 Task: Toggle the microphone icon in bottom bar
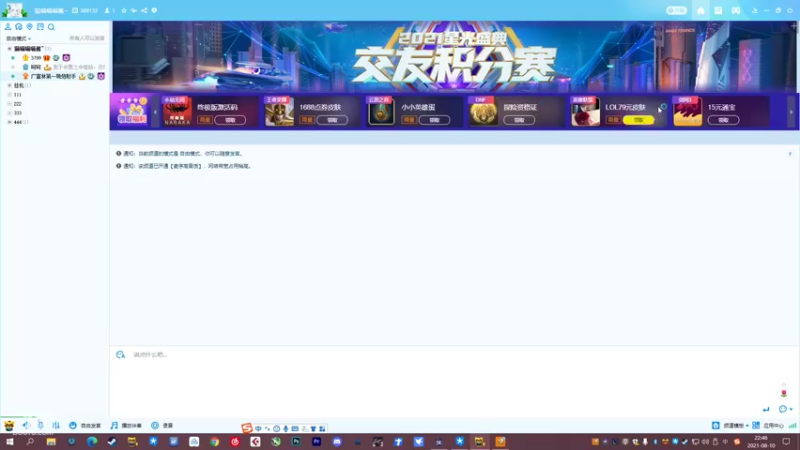[40, 425]
